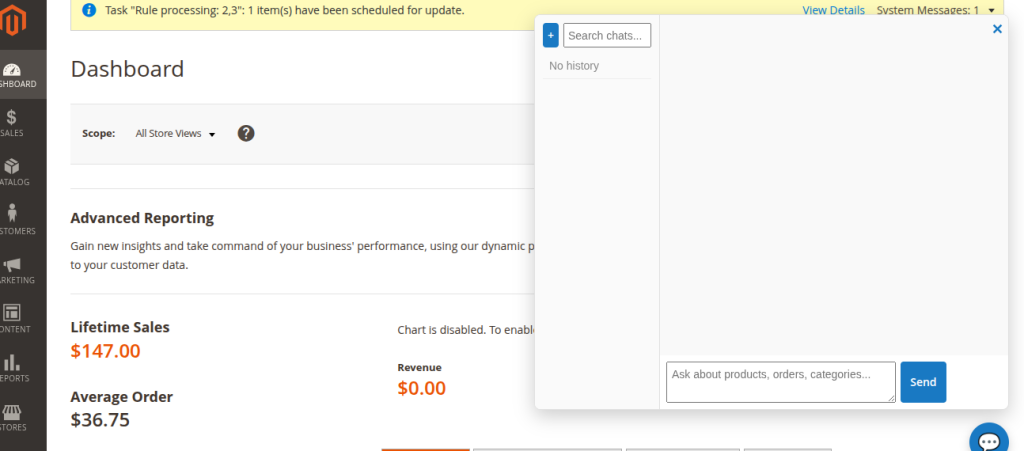This screenshot has height=451, width=1024.
Task: Open the Dashboard sidebar item
Action: [15, 75]
